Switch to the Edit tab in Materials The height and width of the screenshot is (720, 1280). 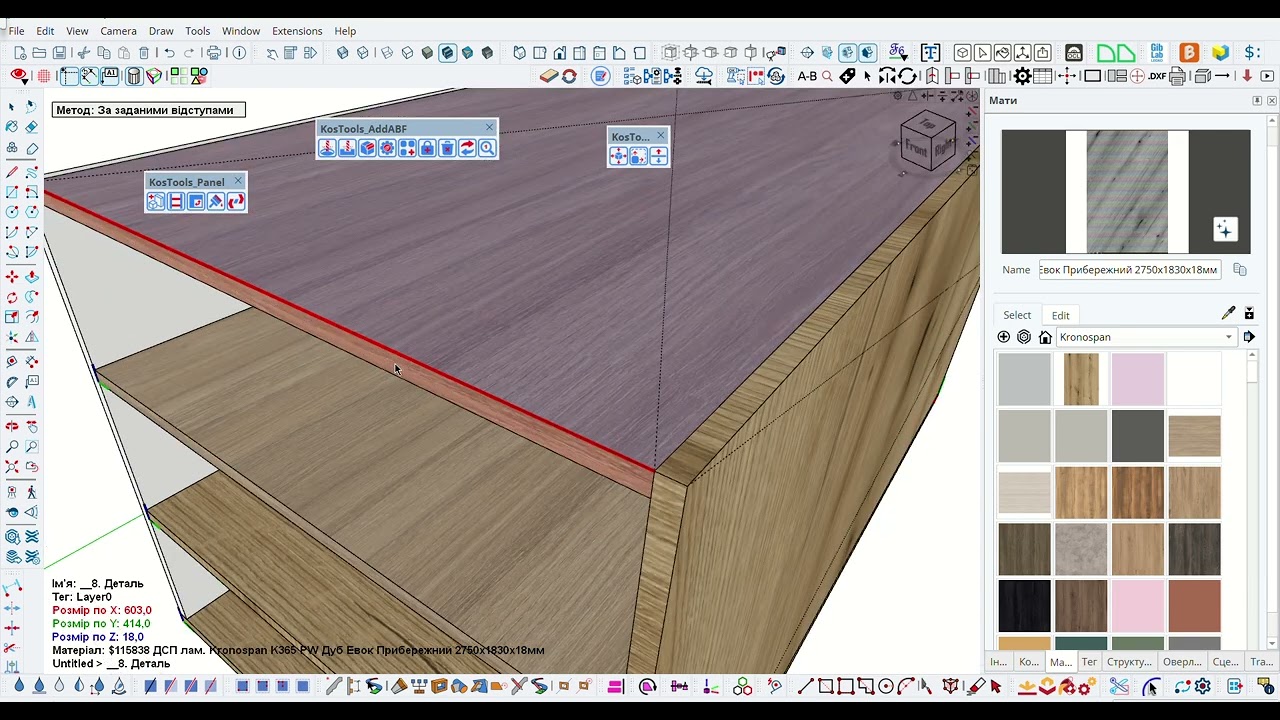(x=1060, y=315)
